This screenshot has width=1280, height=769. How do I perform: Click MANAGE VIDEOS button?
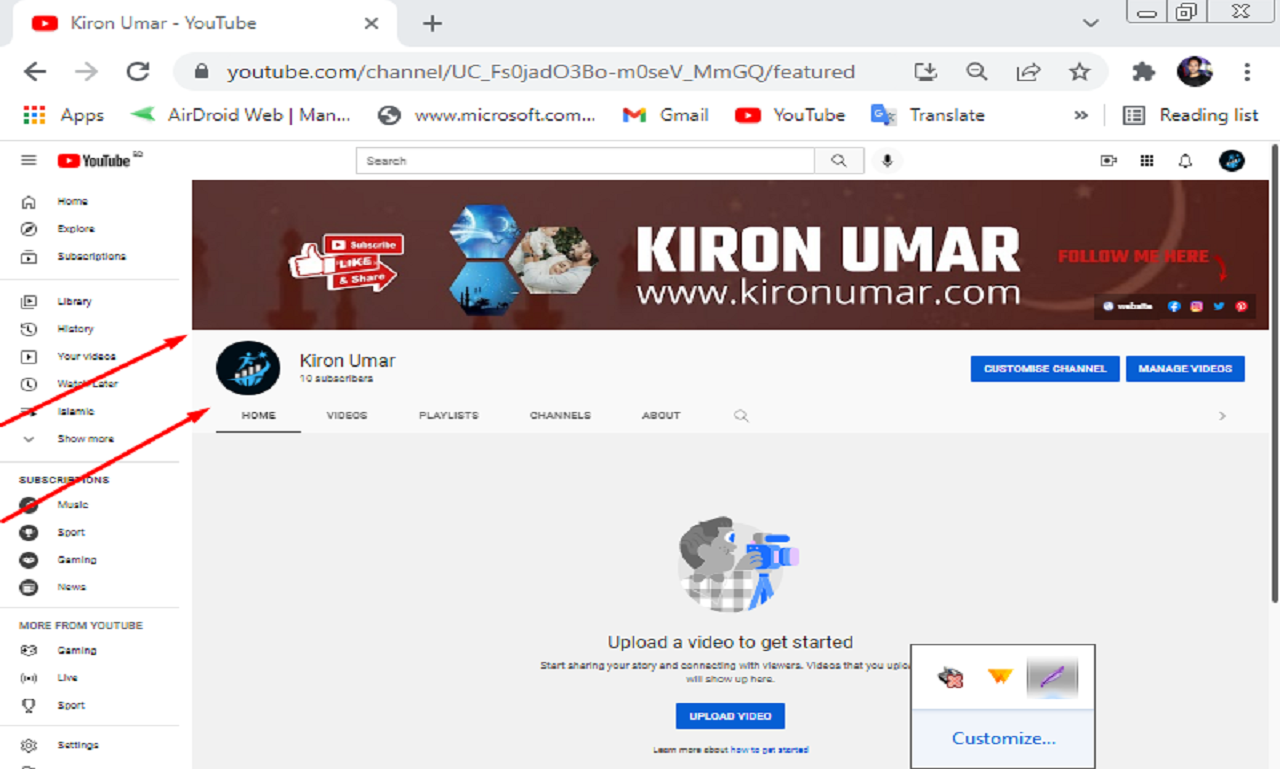pos(1185,369)
